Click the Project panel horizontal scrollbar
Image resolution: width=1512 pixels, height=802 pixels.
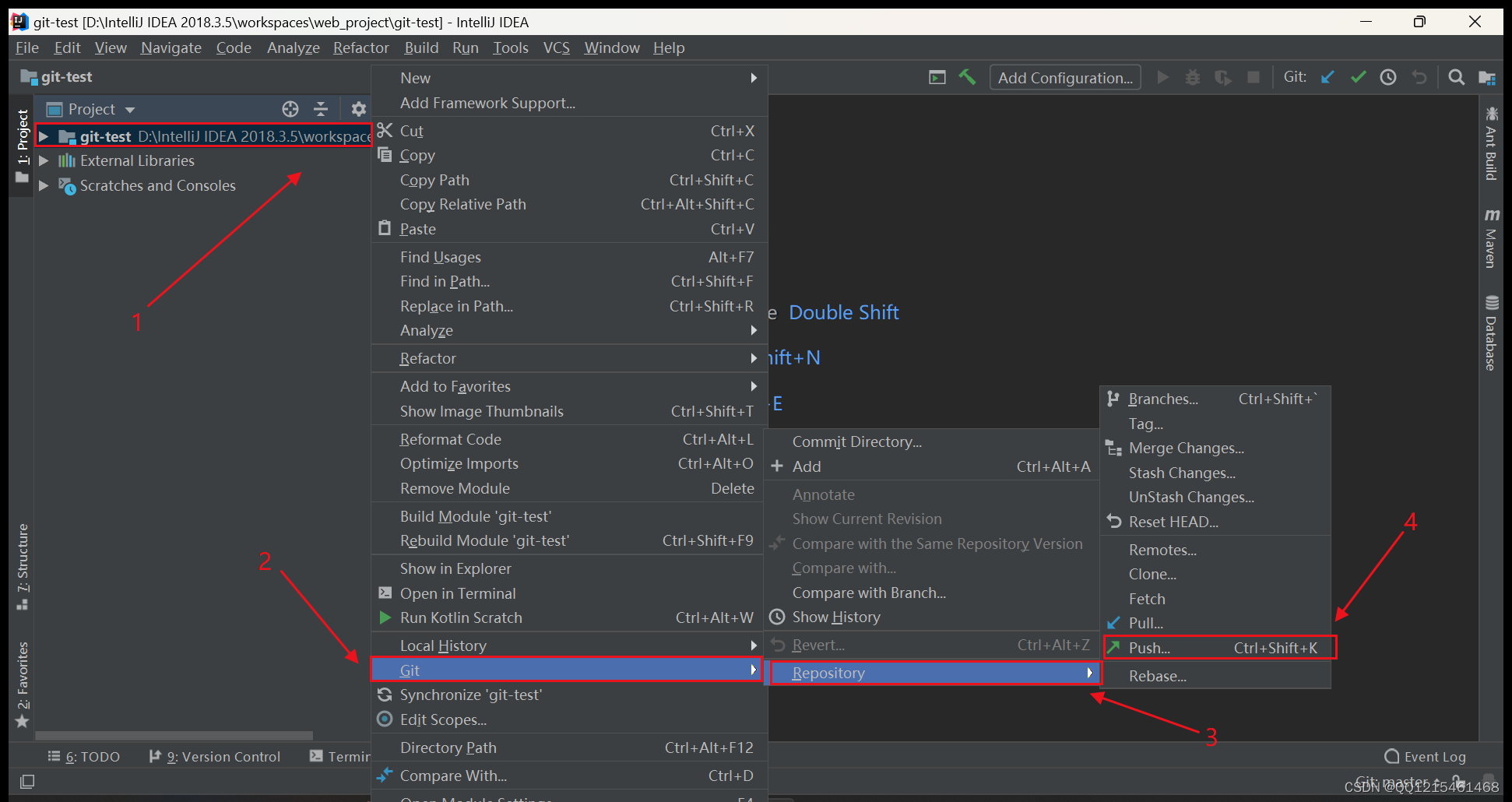[x=174, y=735]
